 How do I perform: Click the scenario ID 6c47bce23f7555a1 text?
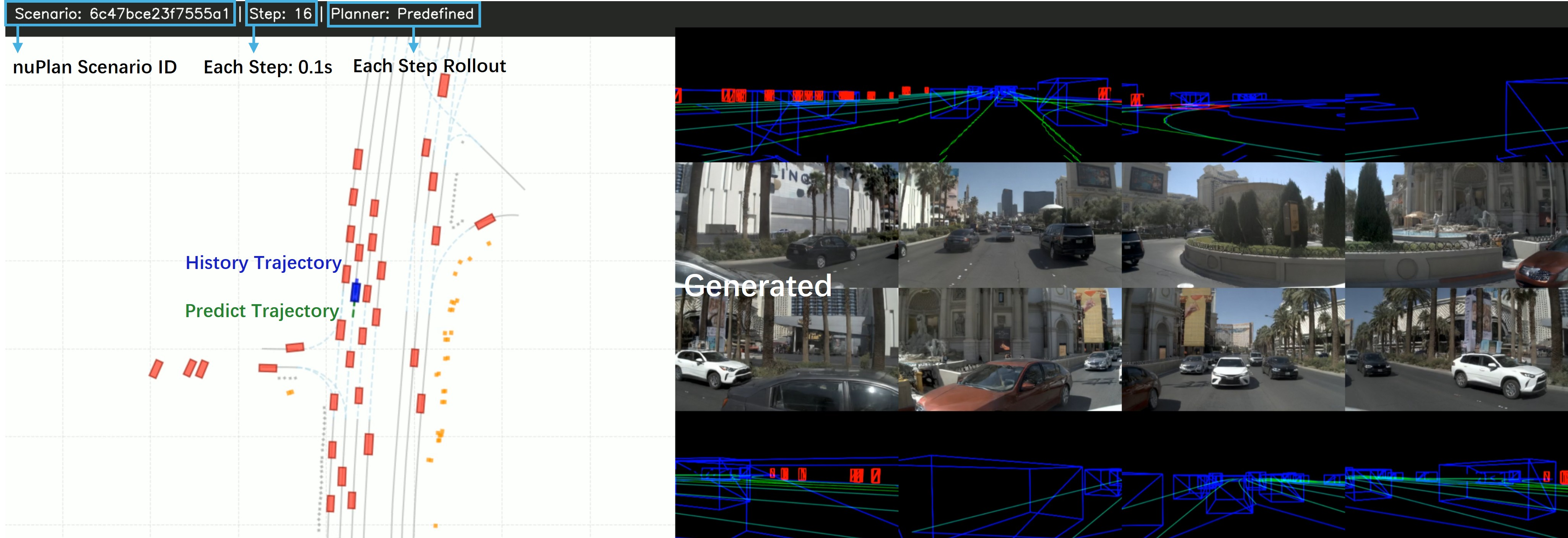tap(159, 14)
